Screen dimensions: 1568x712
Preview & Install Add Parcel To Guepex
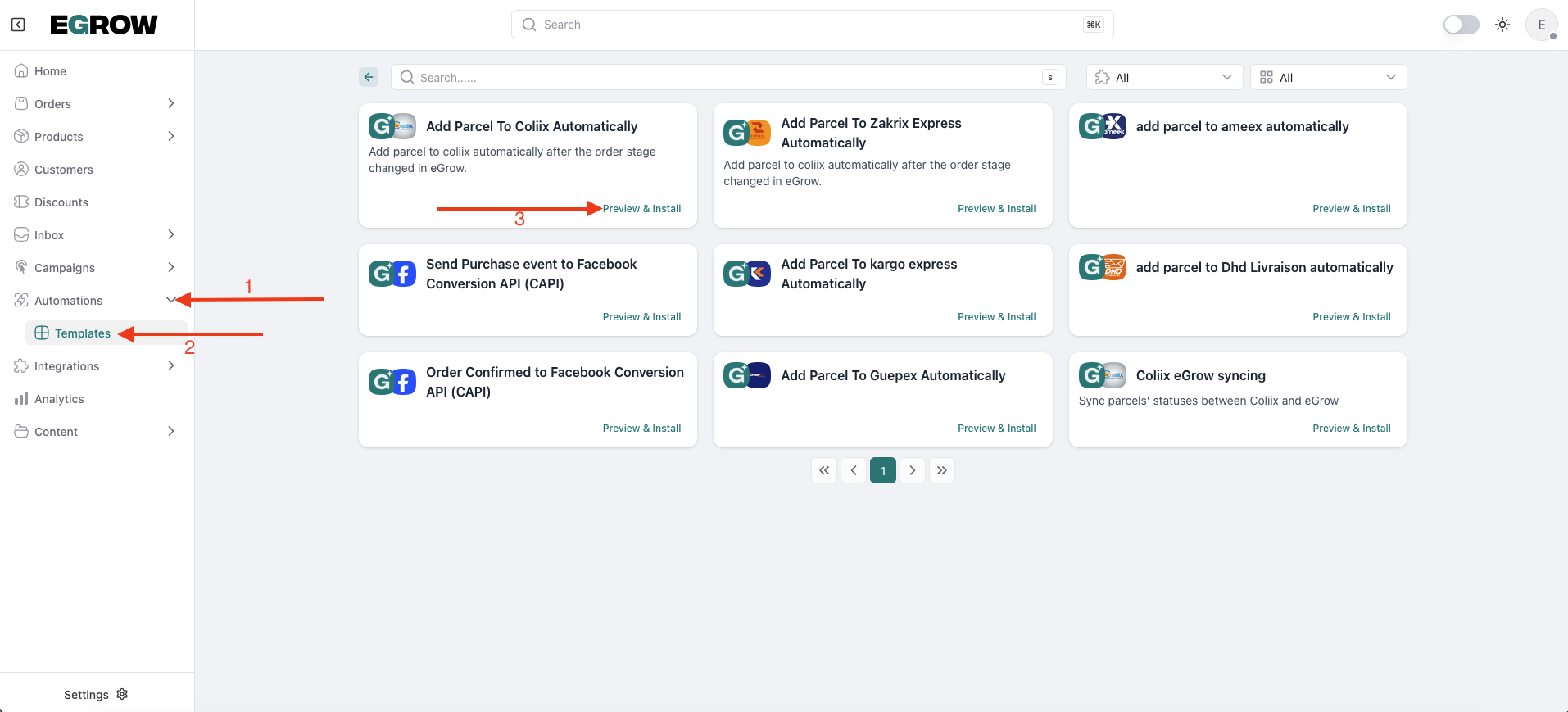point(996,429)
